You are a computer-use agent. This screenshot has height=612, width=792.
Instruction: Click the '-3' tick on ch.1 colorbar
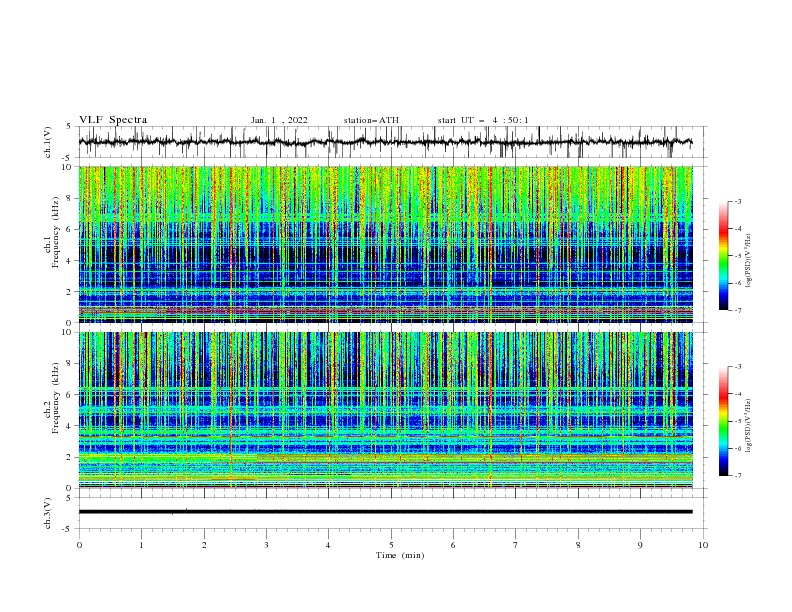(738, 201)
